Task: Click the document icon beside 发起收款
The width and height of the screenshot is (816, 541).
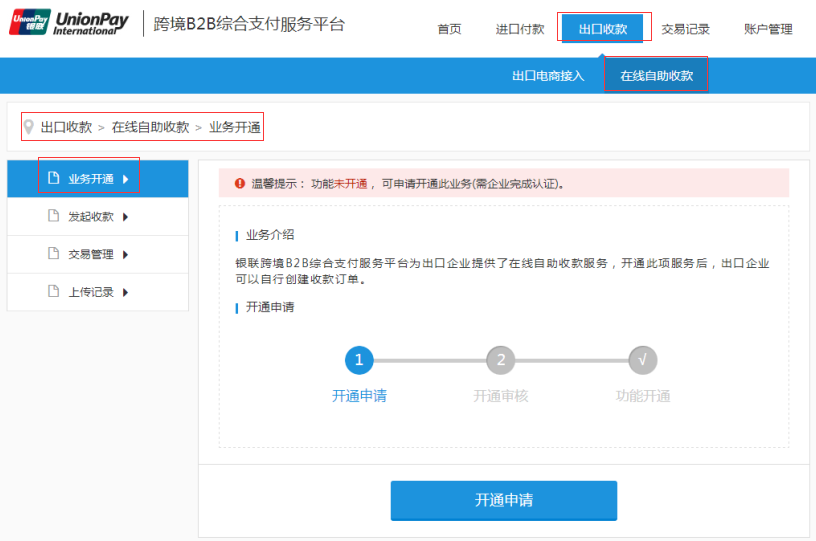Action: [x=54, y=216]
